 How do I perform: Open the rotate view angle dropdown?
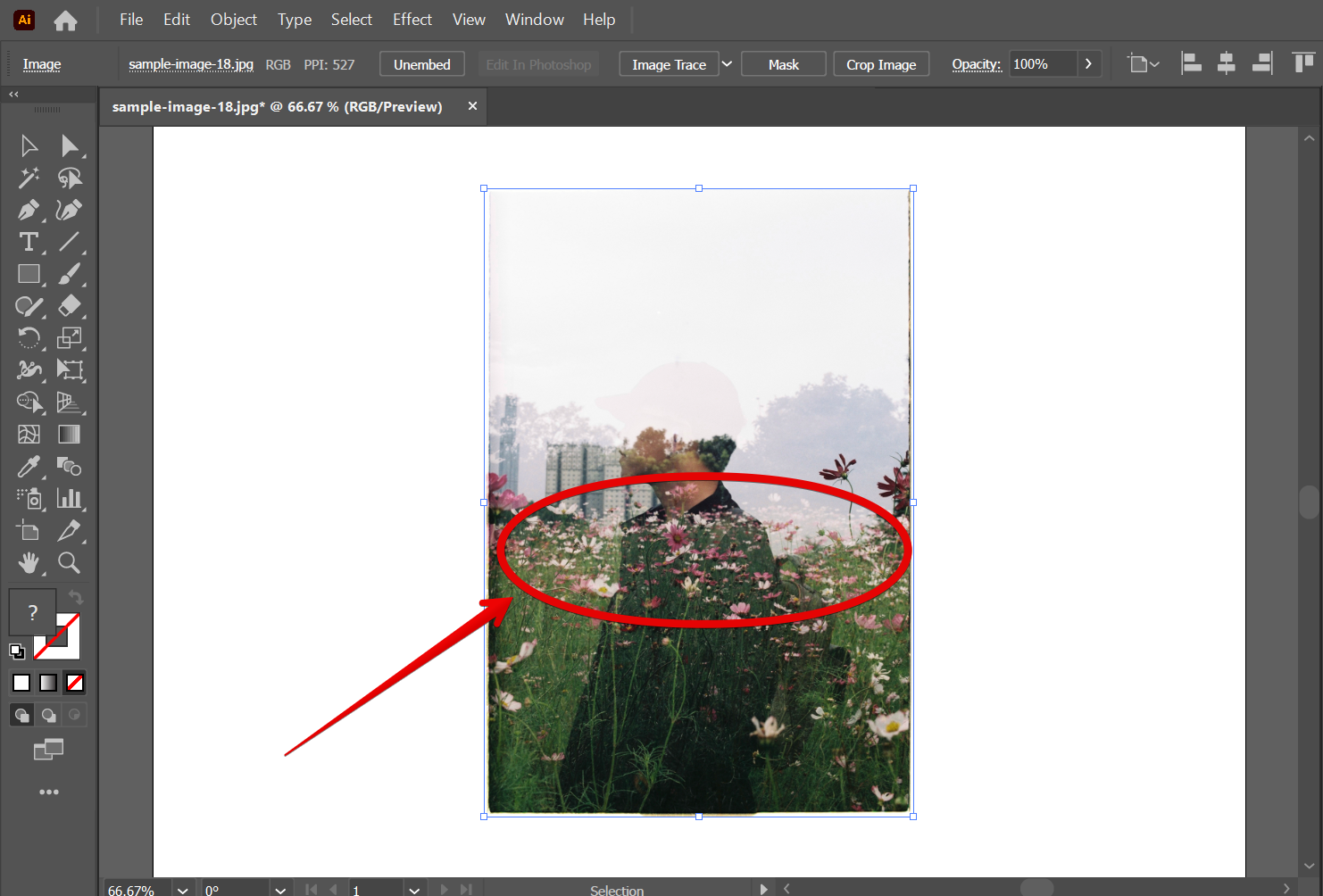280,890
